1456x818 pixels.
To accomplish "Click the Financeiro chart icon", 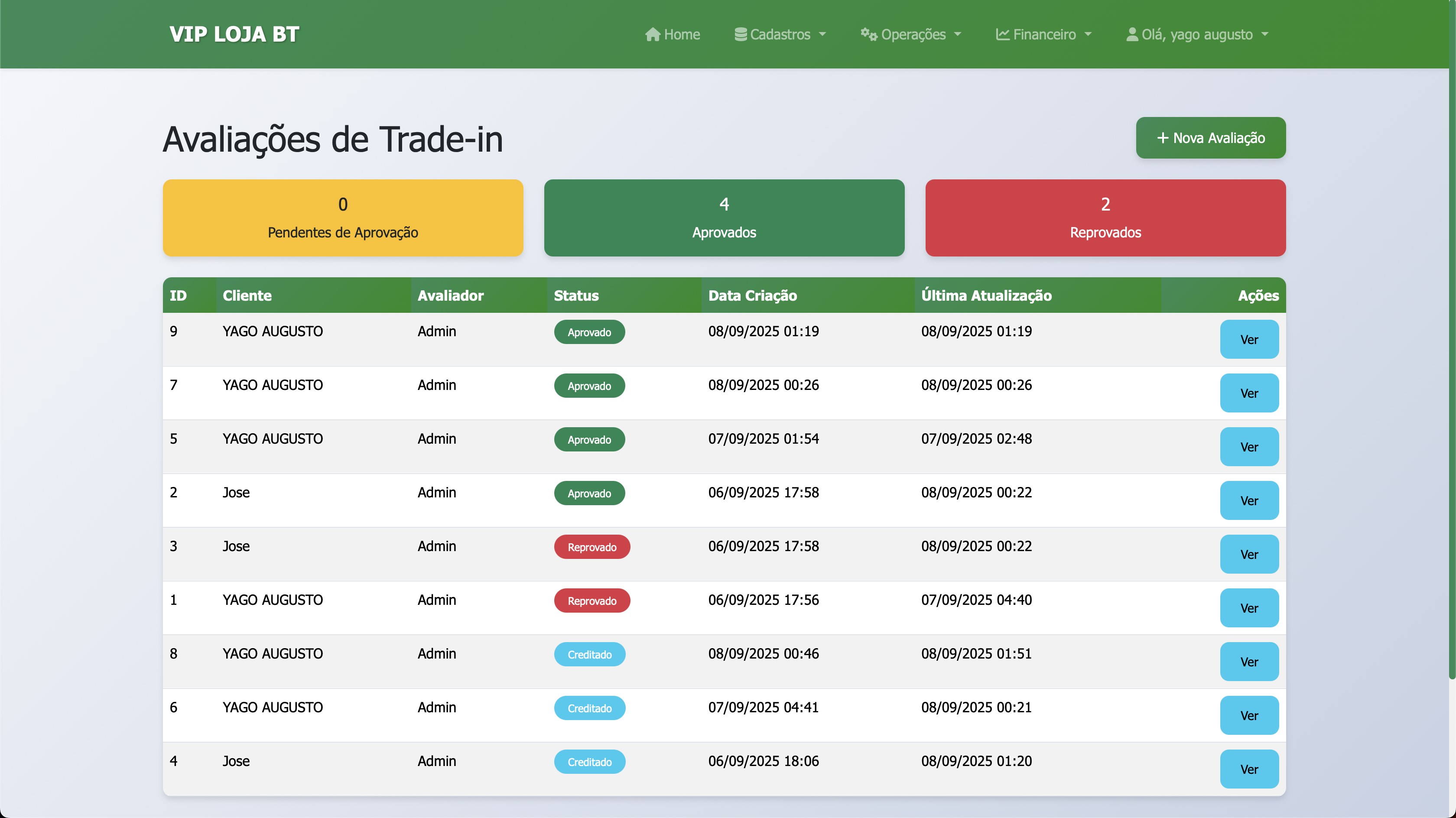I will pos(1003,34).
